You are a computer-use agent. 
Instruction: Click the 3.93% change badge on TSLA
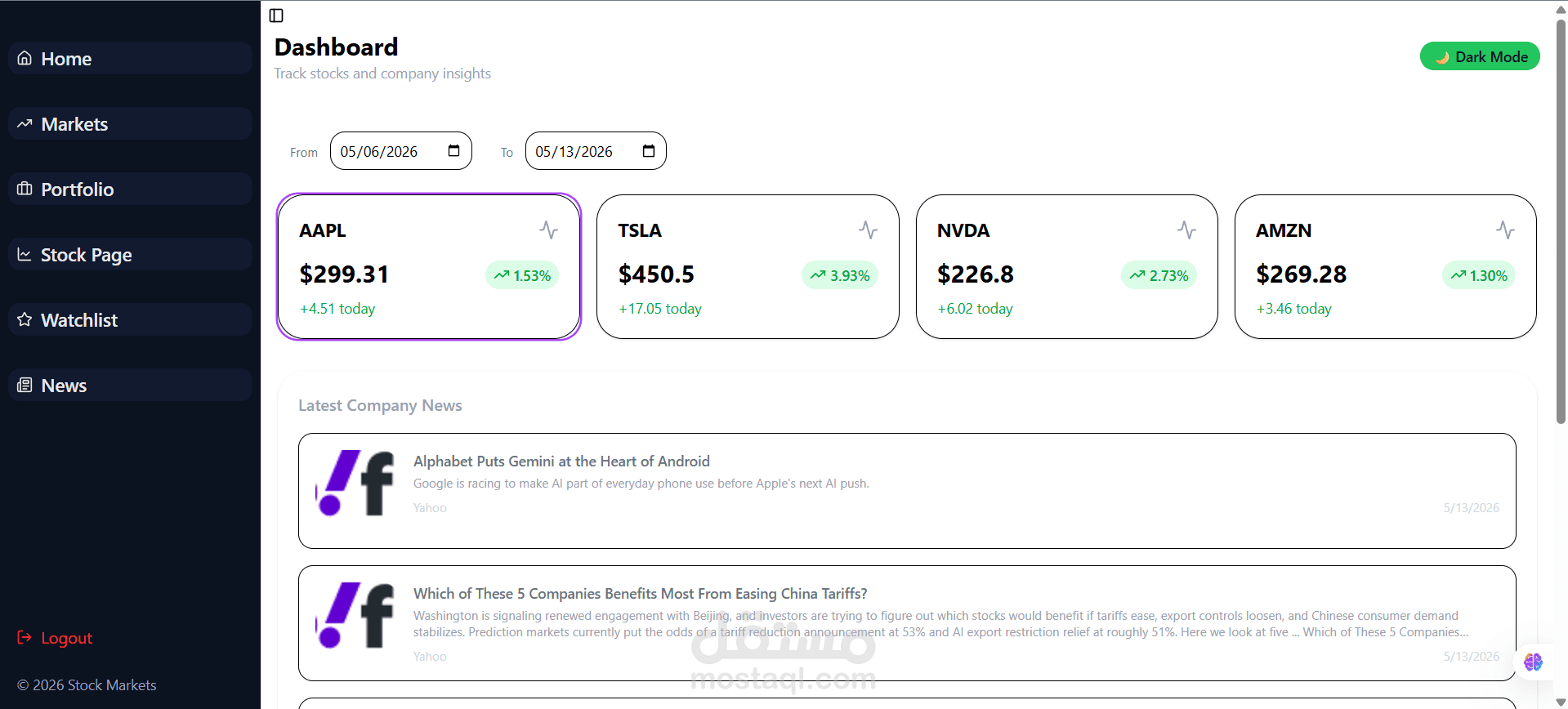pos(840,275)
